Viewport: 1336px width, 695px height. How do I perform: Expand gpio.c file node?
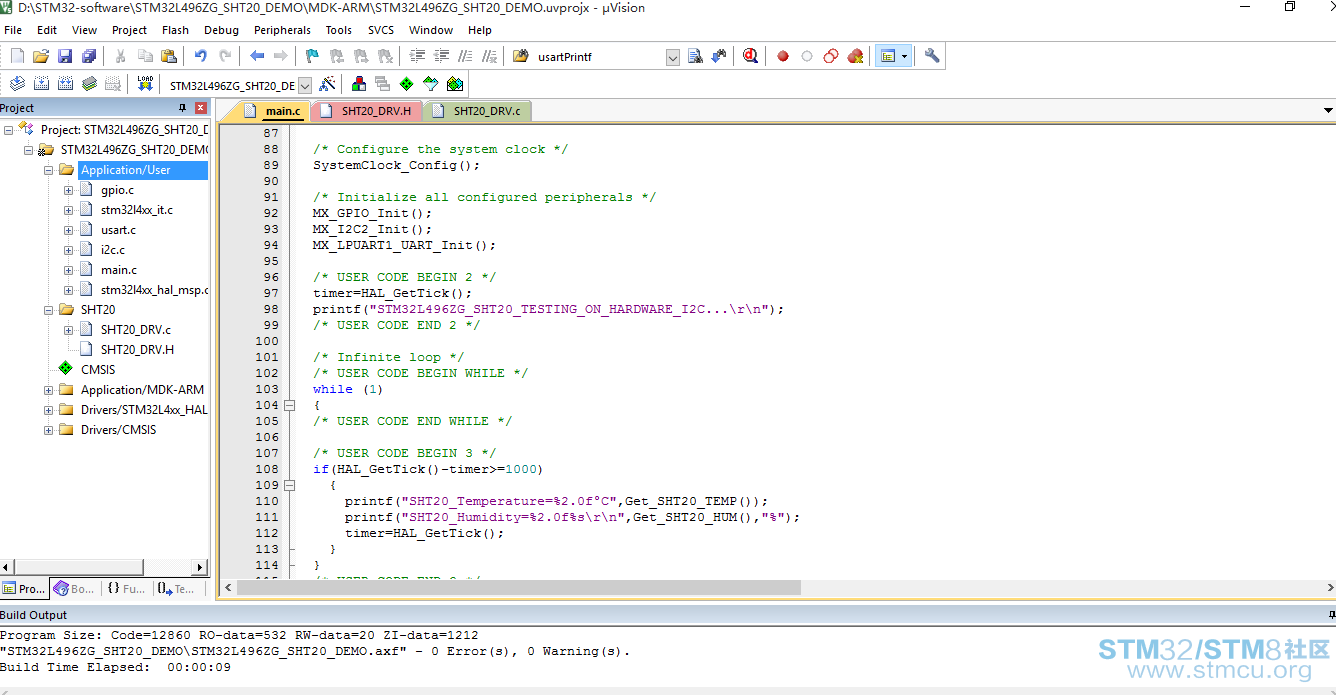pos(68,190)
